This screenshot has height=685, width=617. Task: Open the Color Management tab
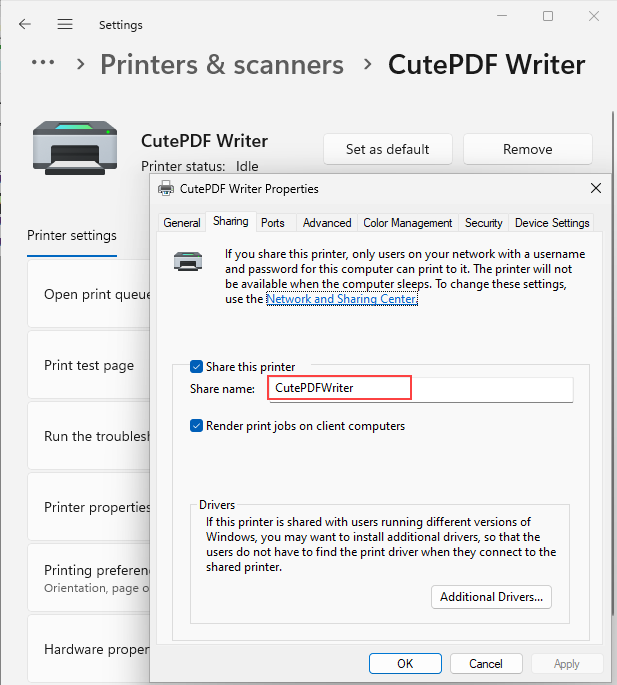click(408, 223)
